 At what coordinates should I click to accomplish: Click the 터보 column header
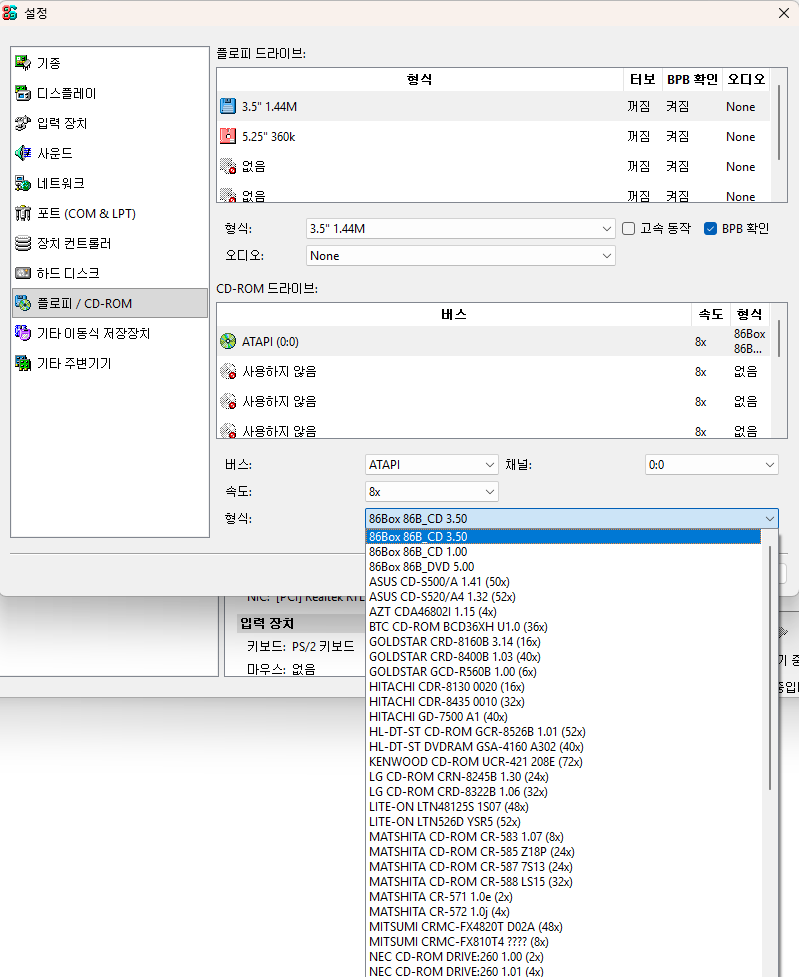pyautogui.click(x=642, y=79)
